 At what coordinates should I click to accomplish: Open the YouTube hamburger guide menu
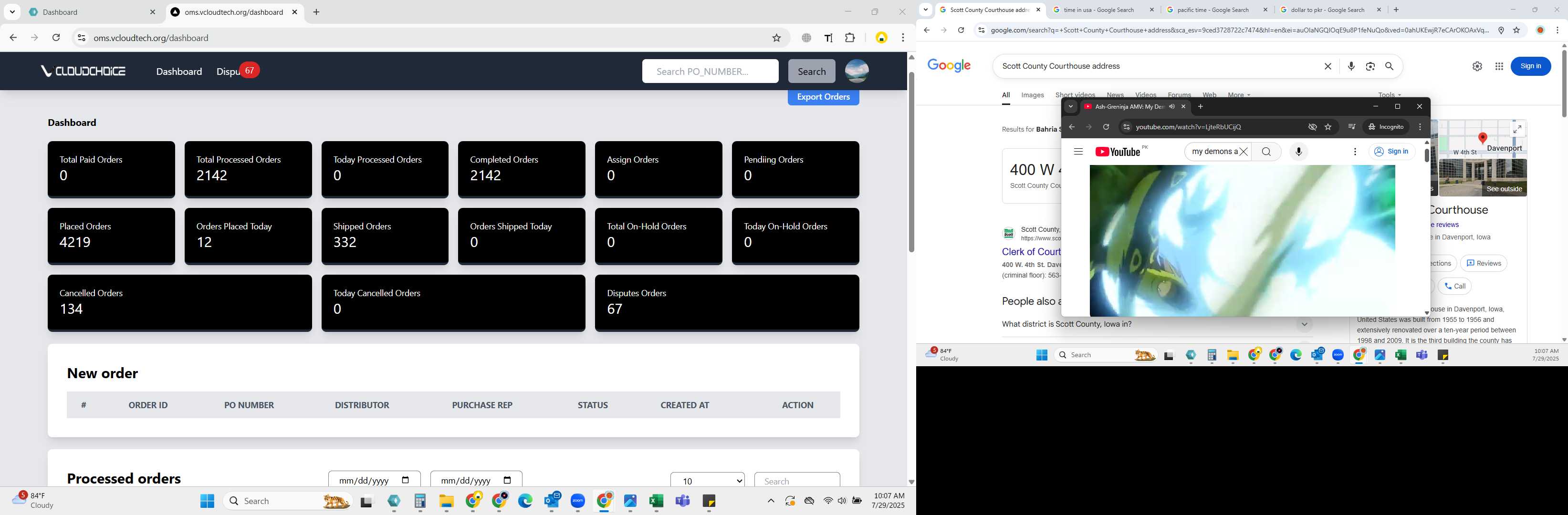(x=1078, y=152)
